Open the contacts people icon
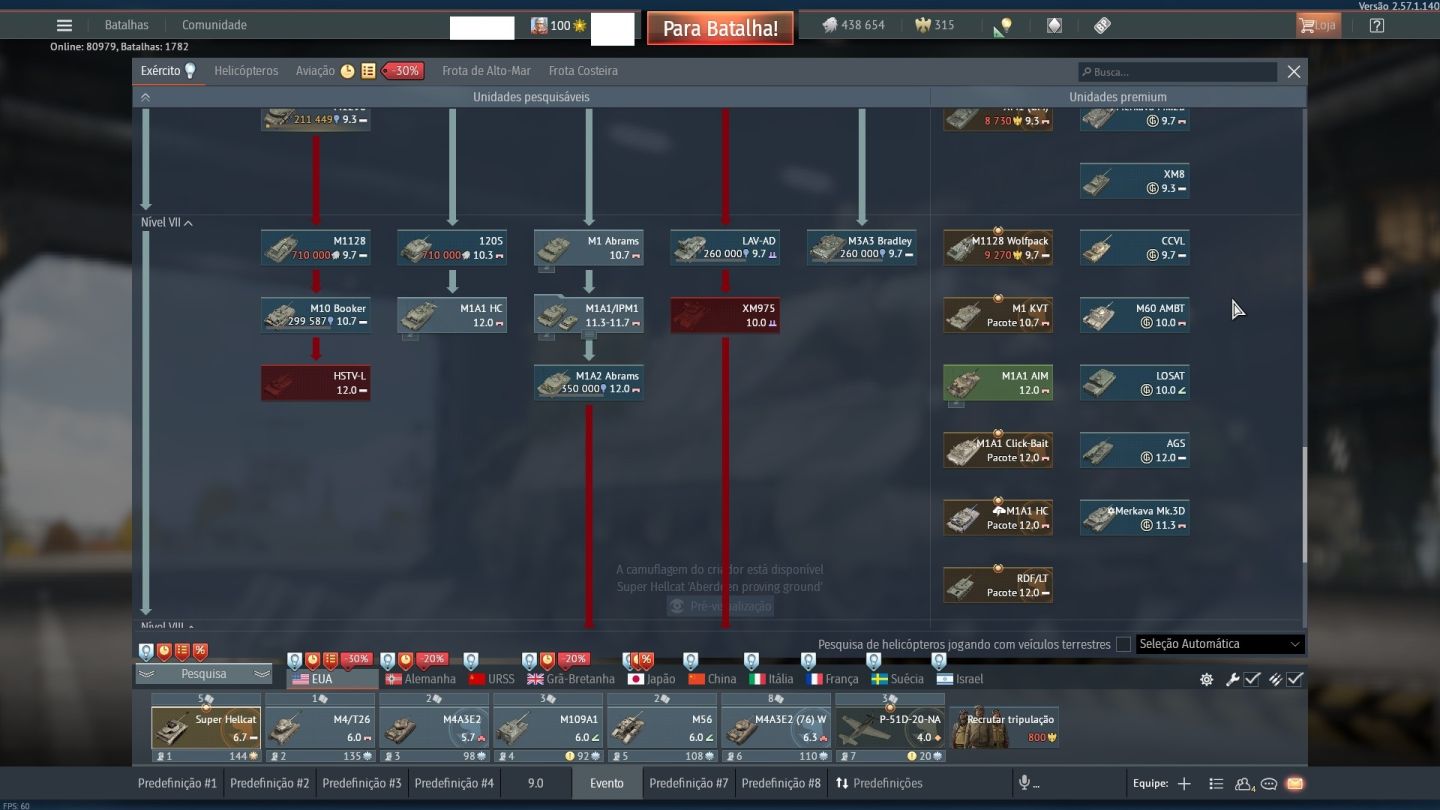 1244,784
